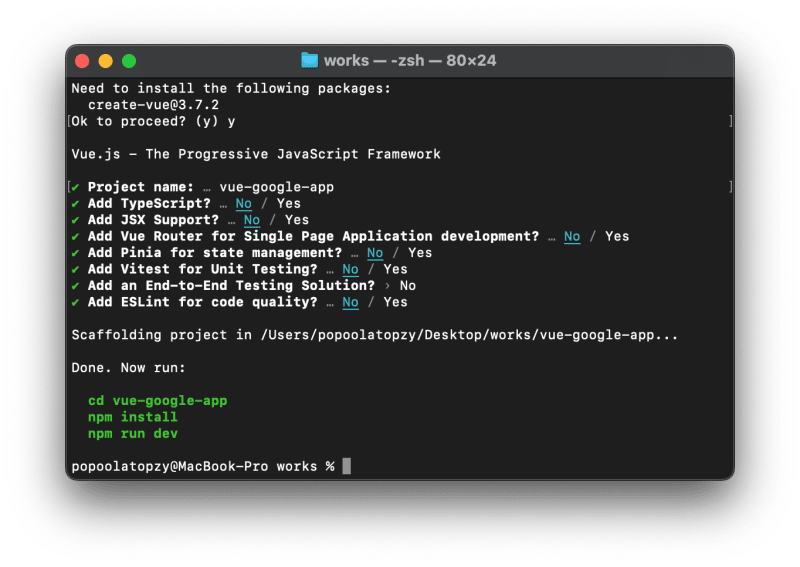Click the 'npm run dev' command line

pos(133,434)
